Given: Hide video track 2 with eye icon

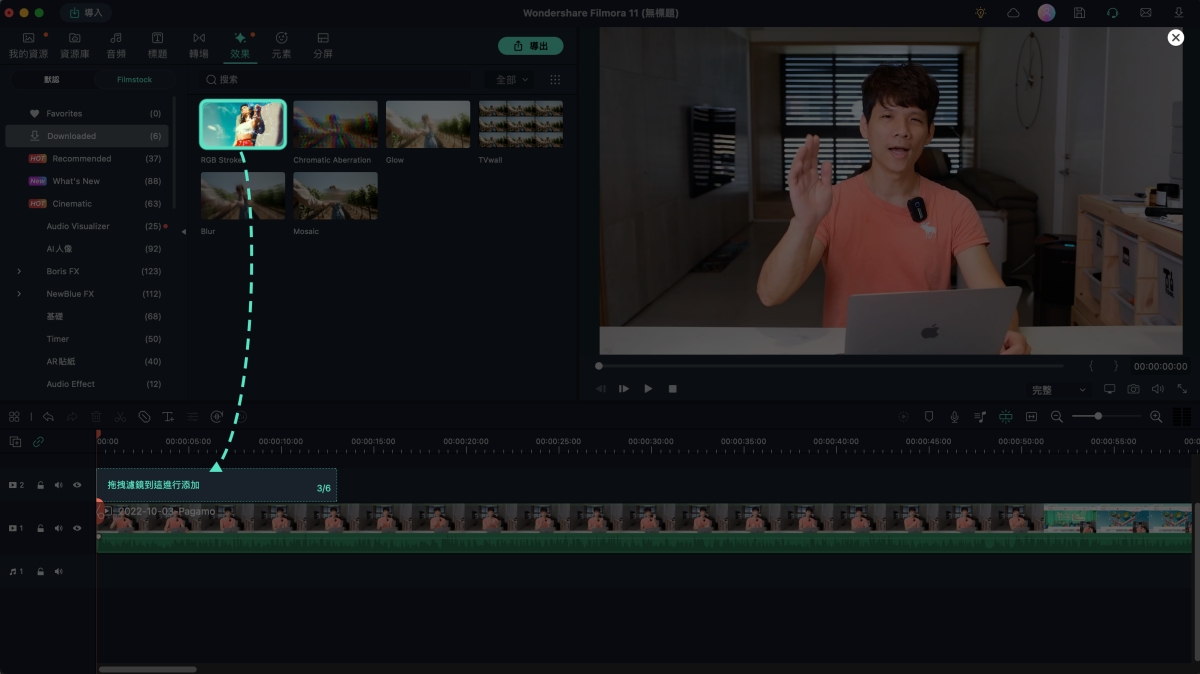Looking at the screenshot, I should point(77,485).
